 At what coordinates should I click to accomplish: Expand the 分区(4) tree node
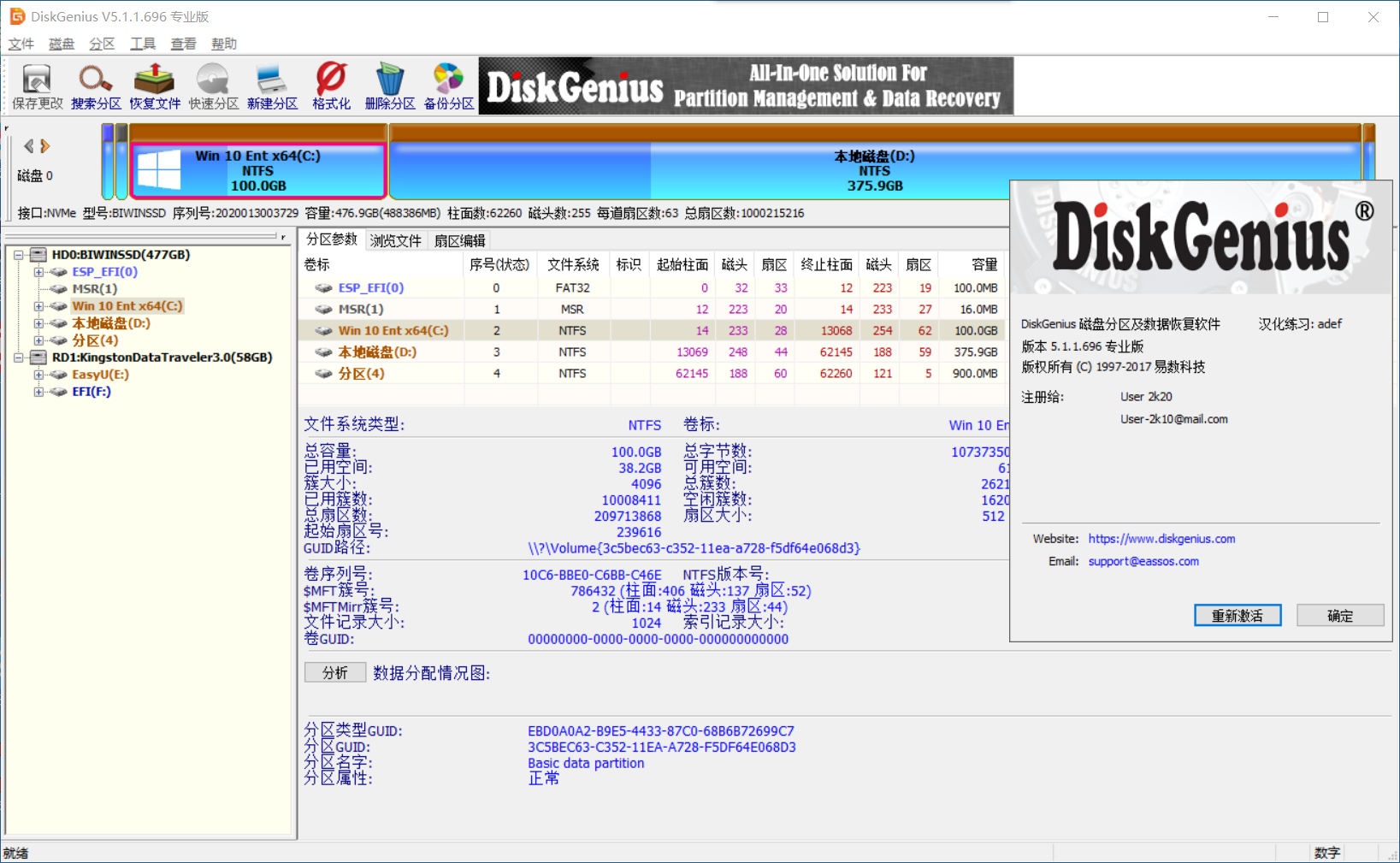38,340
